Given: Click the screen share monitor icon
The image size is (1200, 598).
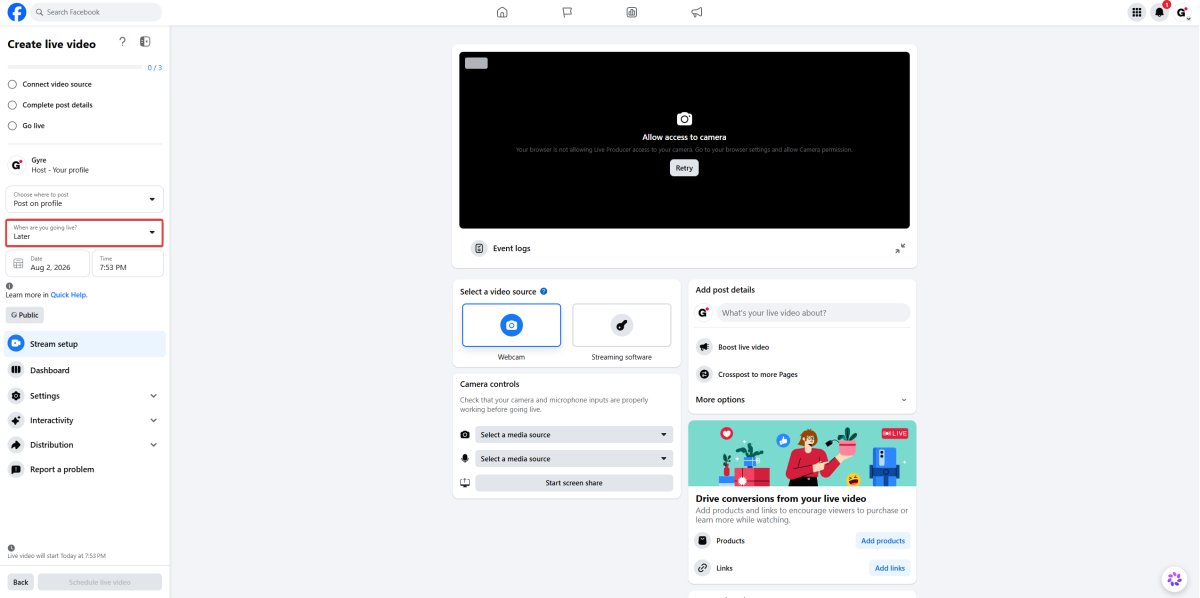Looking at the screenshot, I should click(465, 483).
